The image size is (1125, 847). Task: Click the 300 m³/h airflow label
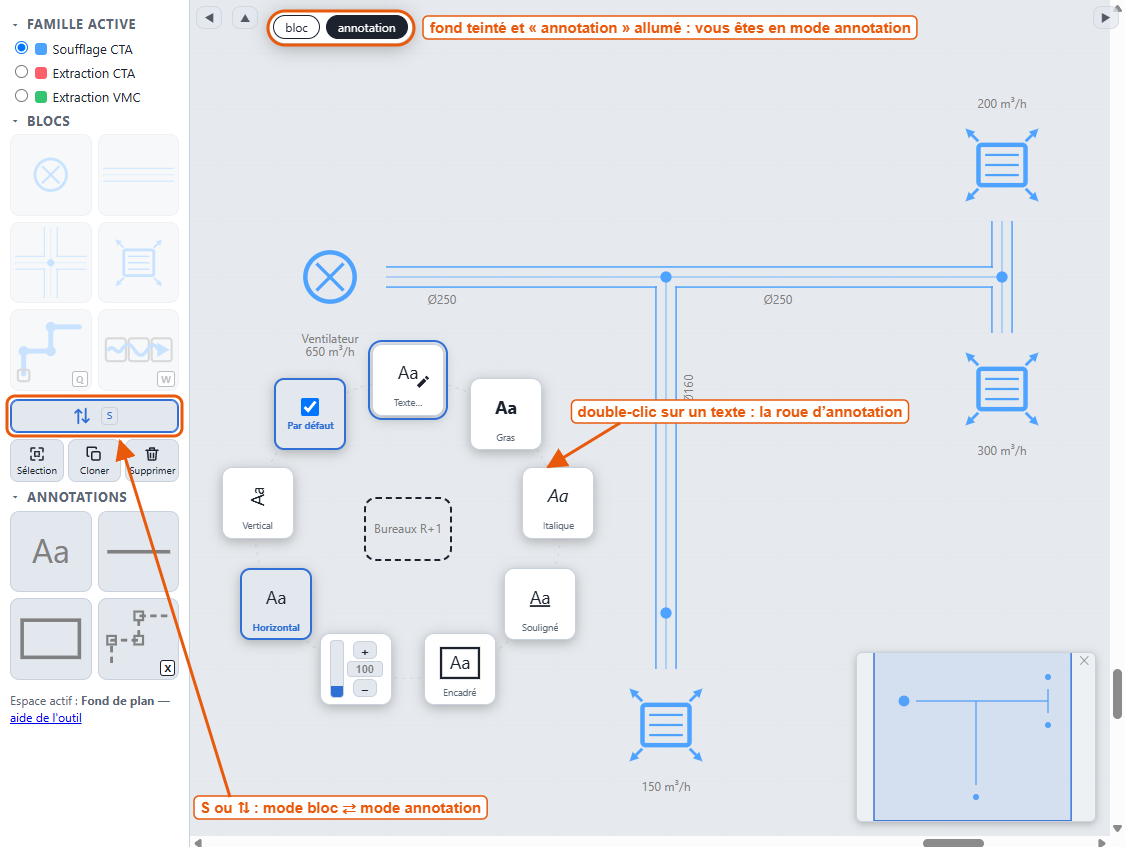1002,450
